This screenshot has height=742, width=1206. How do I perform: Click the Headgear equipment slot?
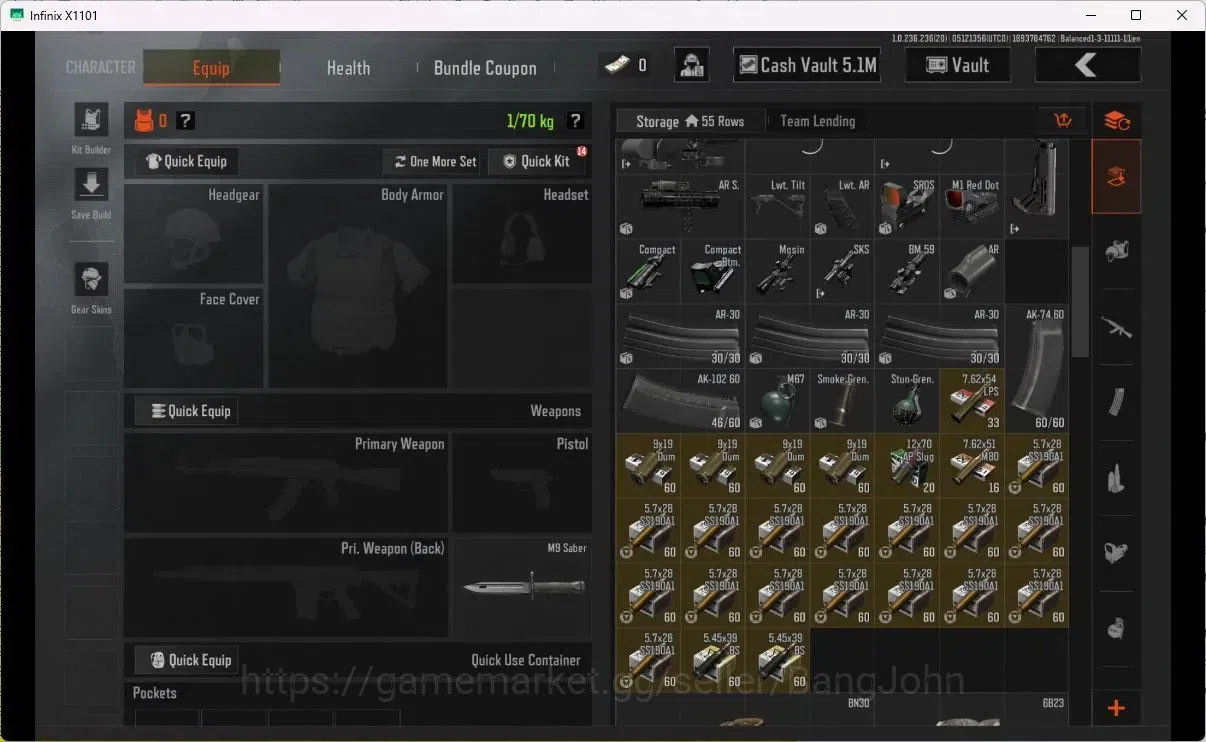point(194,234)
